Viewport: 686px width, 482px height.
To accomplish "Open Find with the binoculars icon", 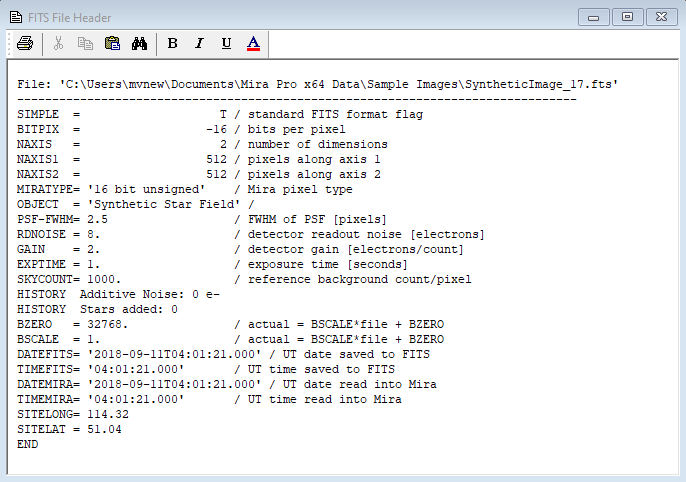I will tap(140, 43).
